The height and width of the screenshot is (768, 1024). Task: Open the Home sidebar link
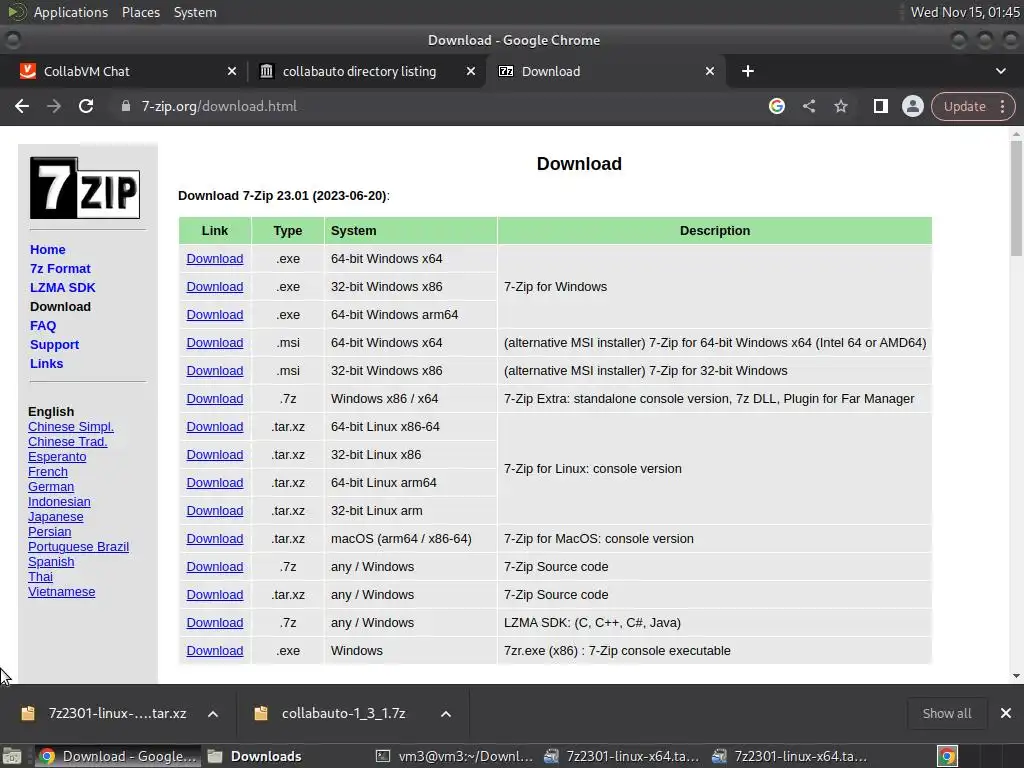[x=48, y=249]
